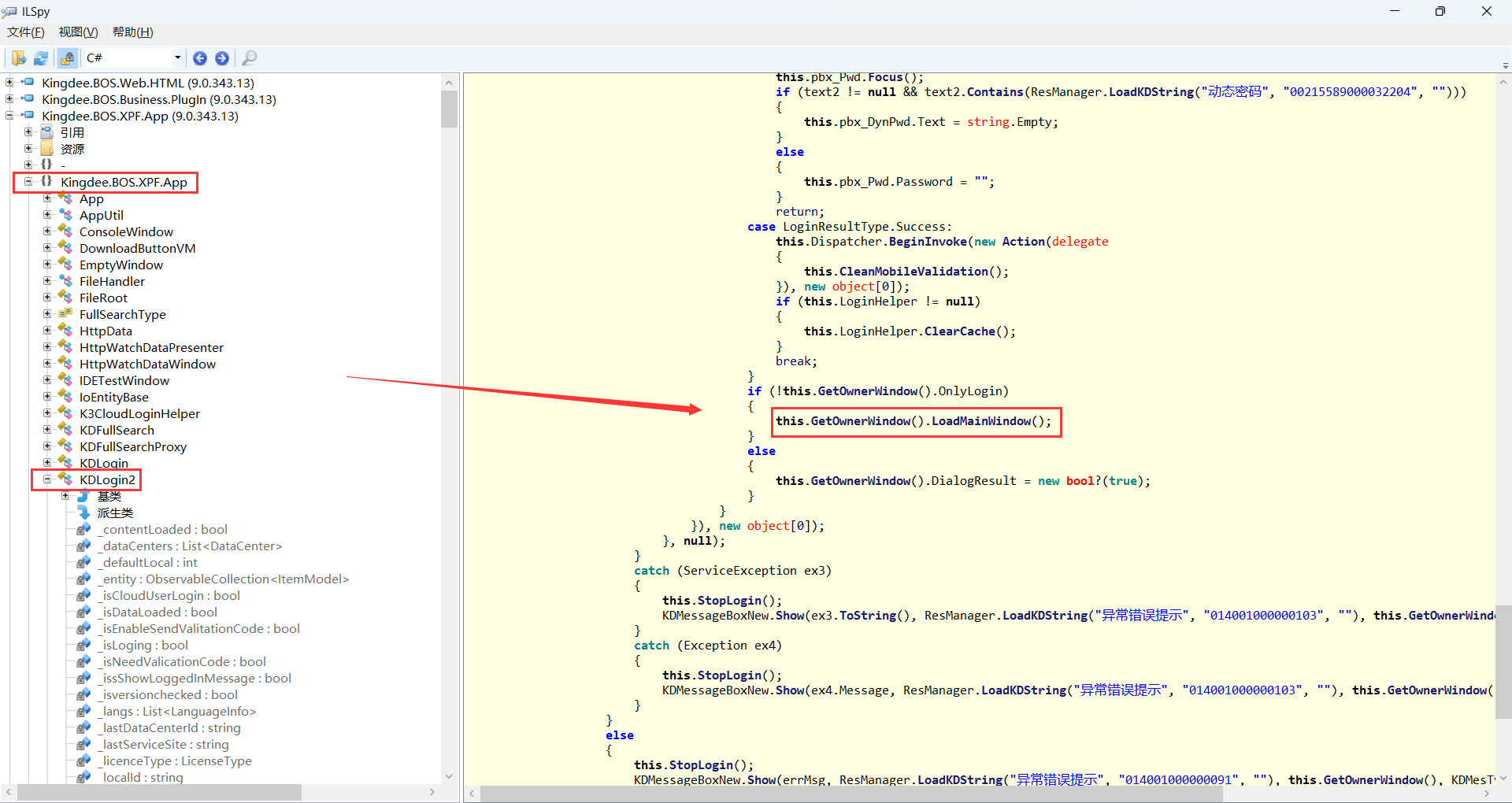Click the KDLogin2 class icon
Viewport: 1512px width, 803px height.
tap(66, 479)
